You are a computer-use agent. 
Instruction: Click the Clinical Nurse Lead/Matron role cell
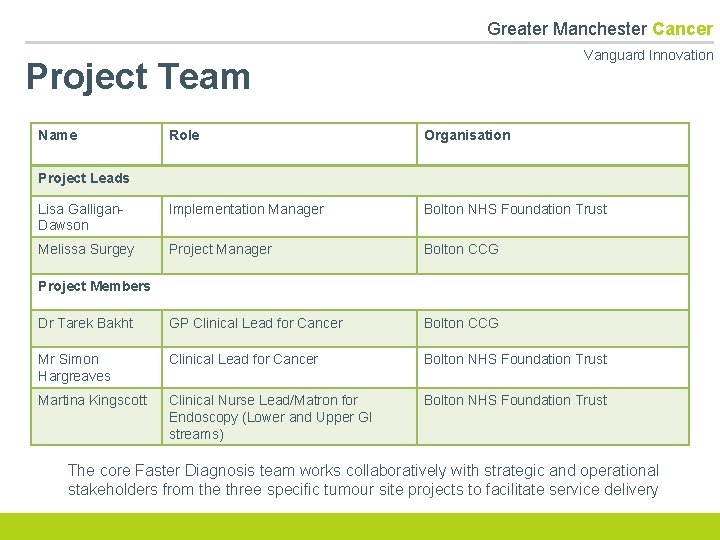point(289,416)
